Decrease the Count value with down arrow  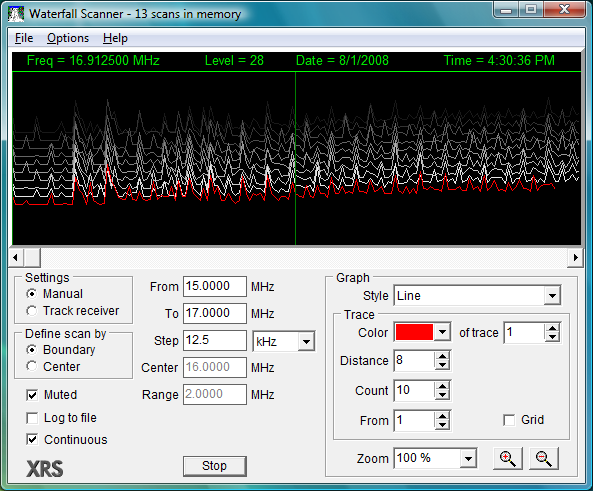442,395
